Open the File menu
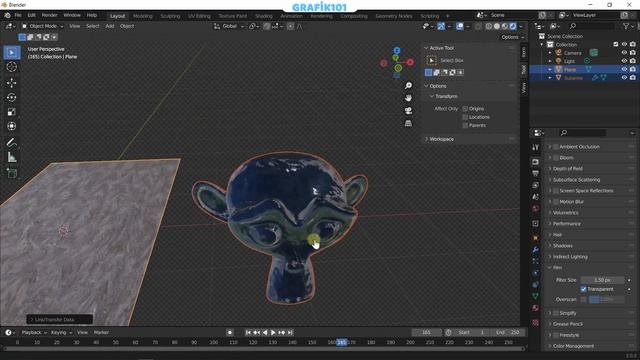The width and height of the screenshot is (640, 360). 18,15
